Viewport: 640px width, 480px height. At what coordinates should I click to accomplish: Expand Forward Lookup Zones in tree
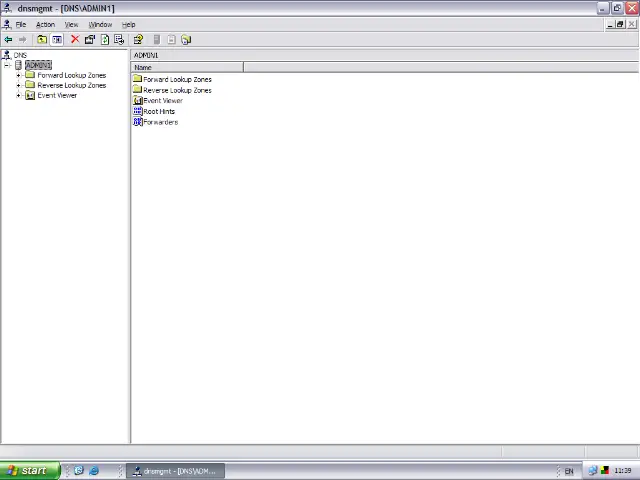(x=18, y=75)
